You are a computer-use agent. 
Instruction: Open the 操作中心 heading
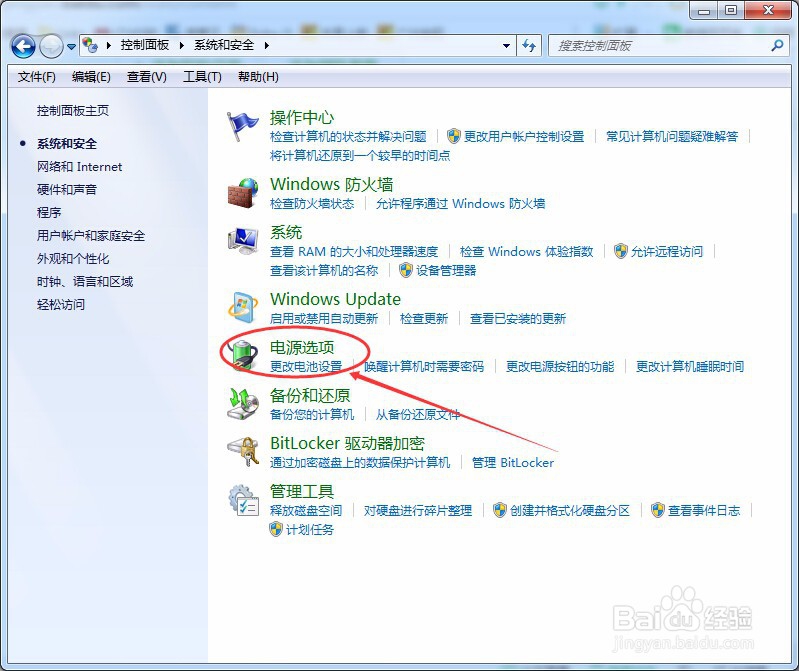coord(302,118)
